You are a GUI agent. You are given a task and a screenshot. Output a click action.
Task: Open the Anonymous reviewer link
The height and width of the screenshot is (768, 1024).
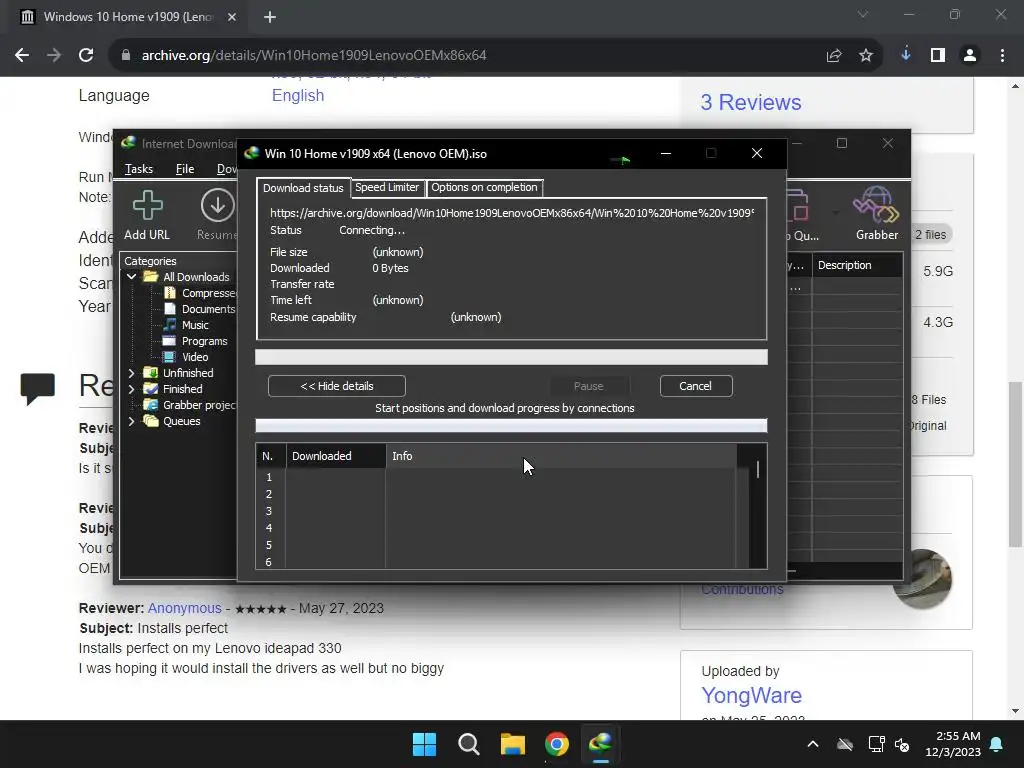(185, 608)
